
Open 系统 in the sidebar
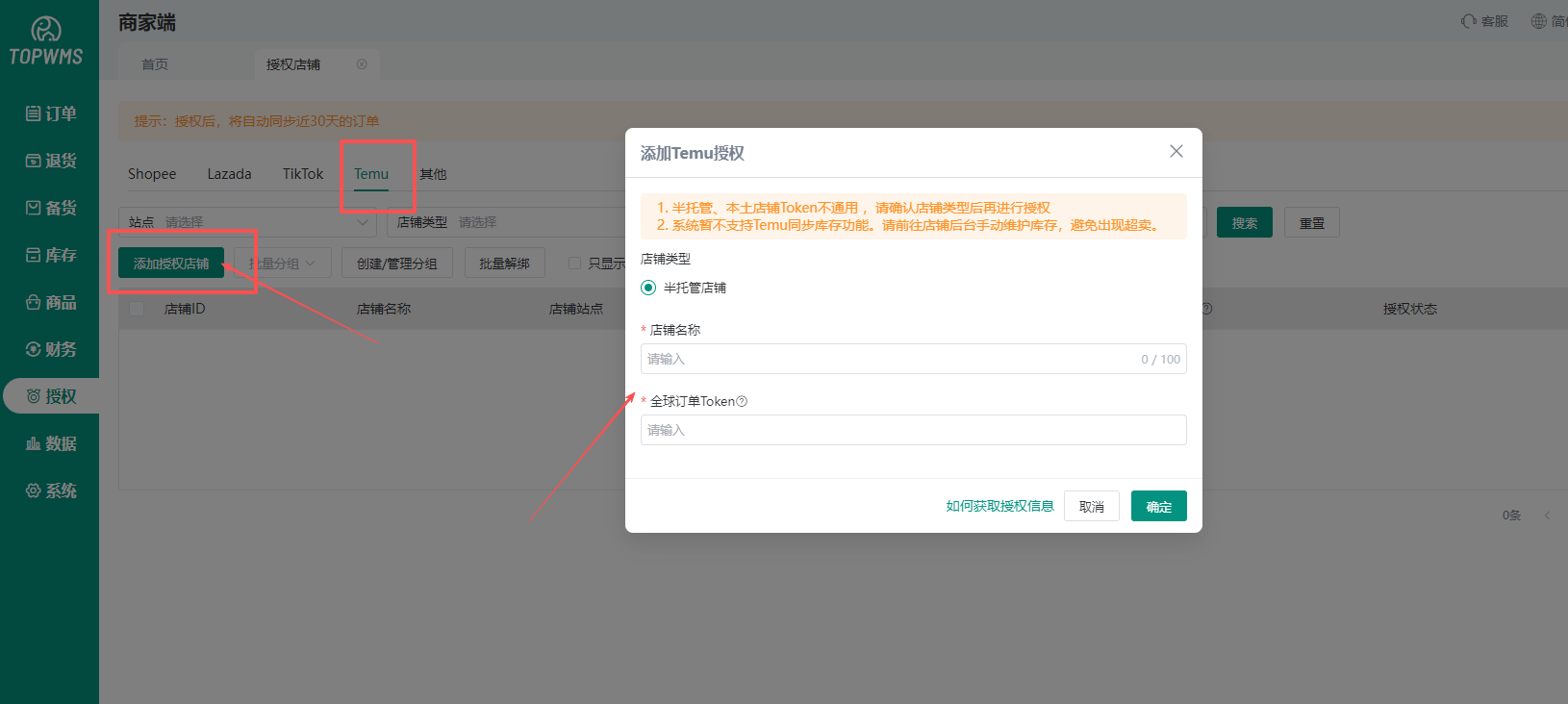click(x=50, y=490)
